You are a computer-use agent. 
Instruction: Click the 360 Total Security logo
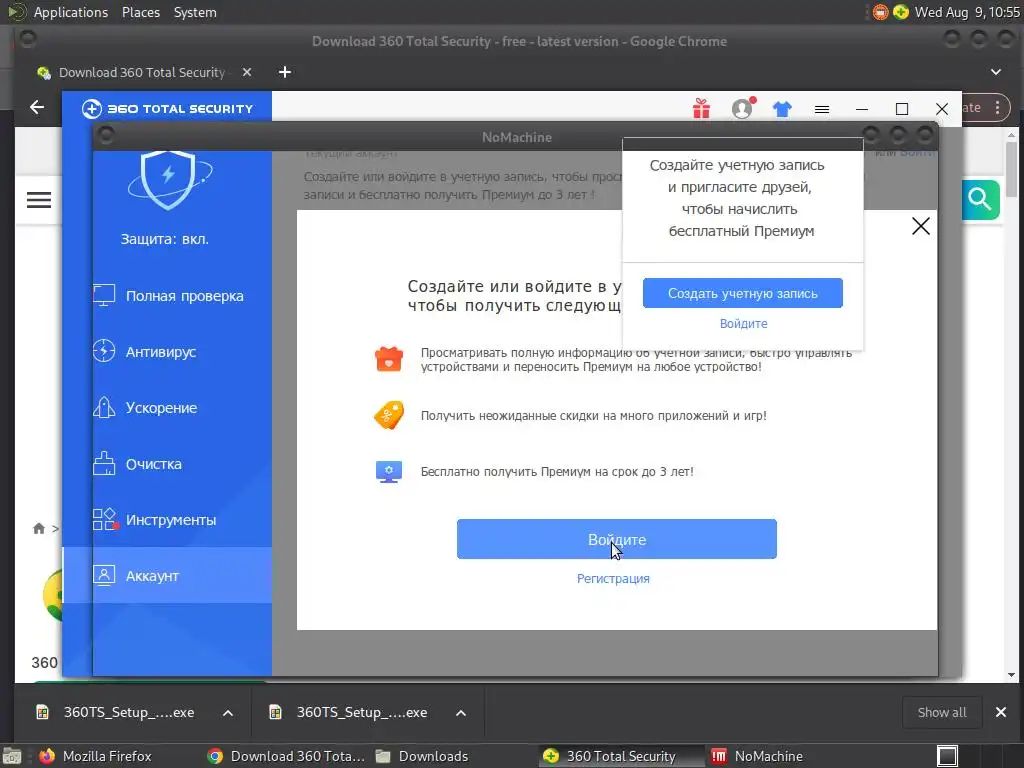(x=167, y=108)
